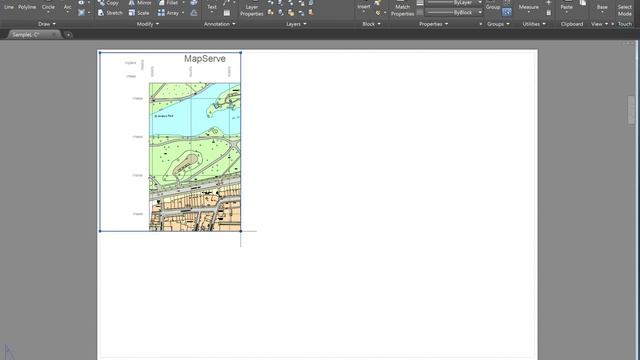Viewport: 640px width, 360px height.
Task: Open the Fillet tool dropdown arrow
Action: [x=183, y=3]
